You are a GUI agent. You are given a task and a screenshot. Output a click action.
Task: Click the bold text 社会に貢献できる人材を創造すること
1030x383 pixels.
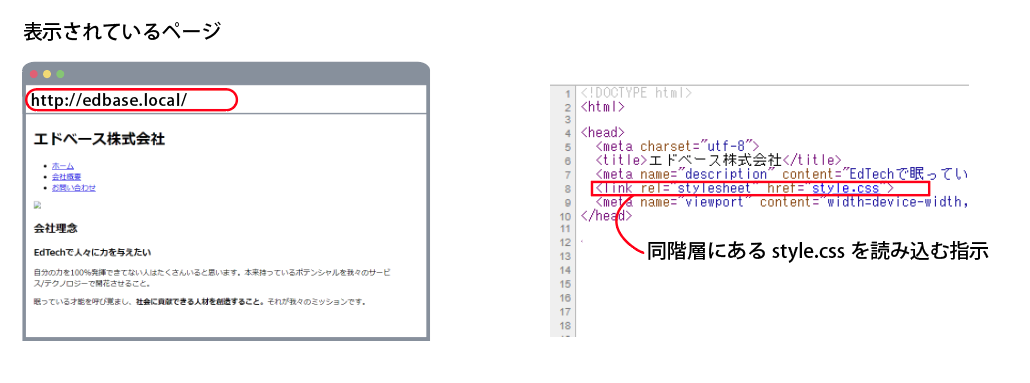[x=199, y=302]
